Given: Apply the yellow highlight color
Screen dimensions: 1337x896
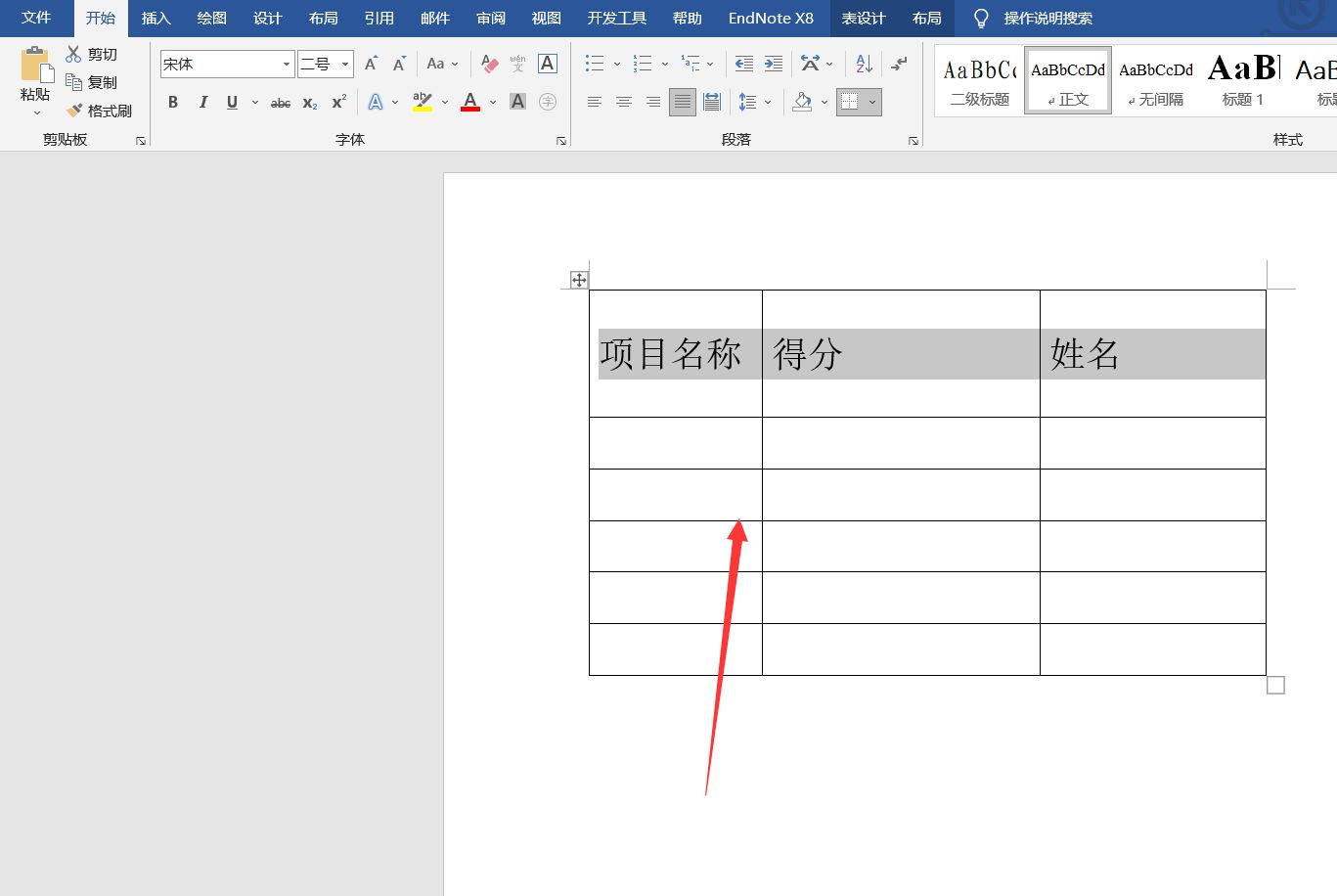Looking at the screenshot, I should 423,102.
